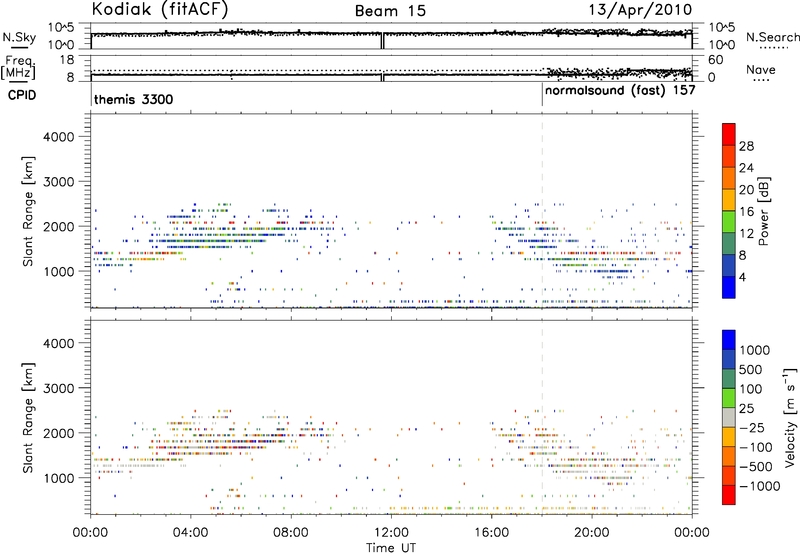This screenshot has height=554, width=800.
Task: Click '2000' tick on the velocity panel
Action: tap(58, 433)
